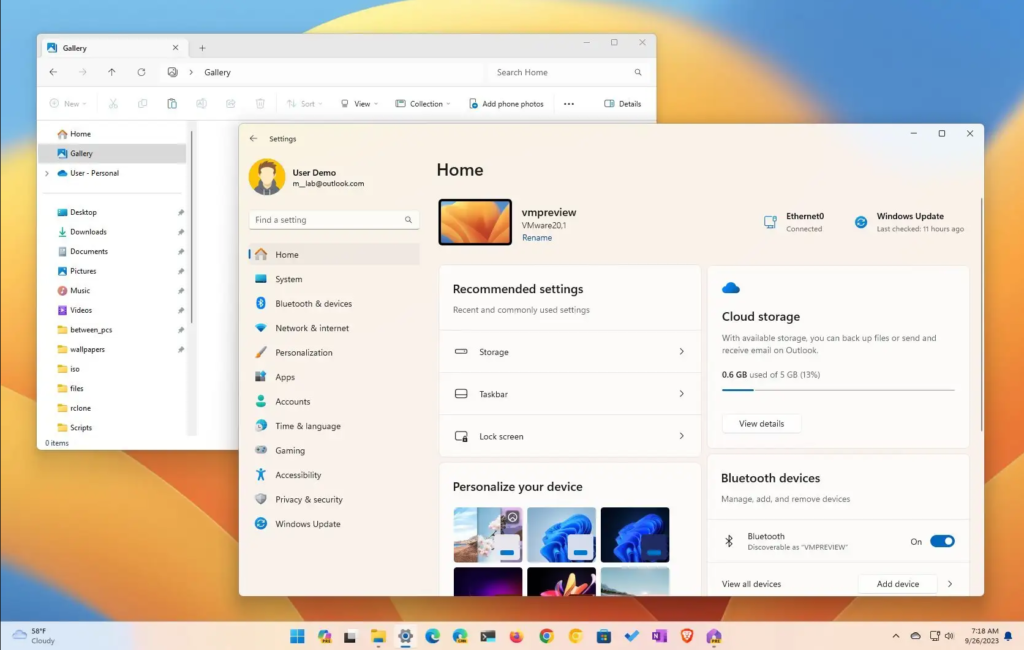Open the Sort dropdown in File Explorer
Screen dimensions: 1024x650
tap(304, 104)
